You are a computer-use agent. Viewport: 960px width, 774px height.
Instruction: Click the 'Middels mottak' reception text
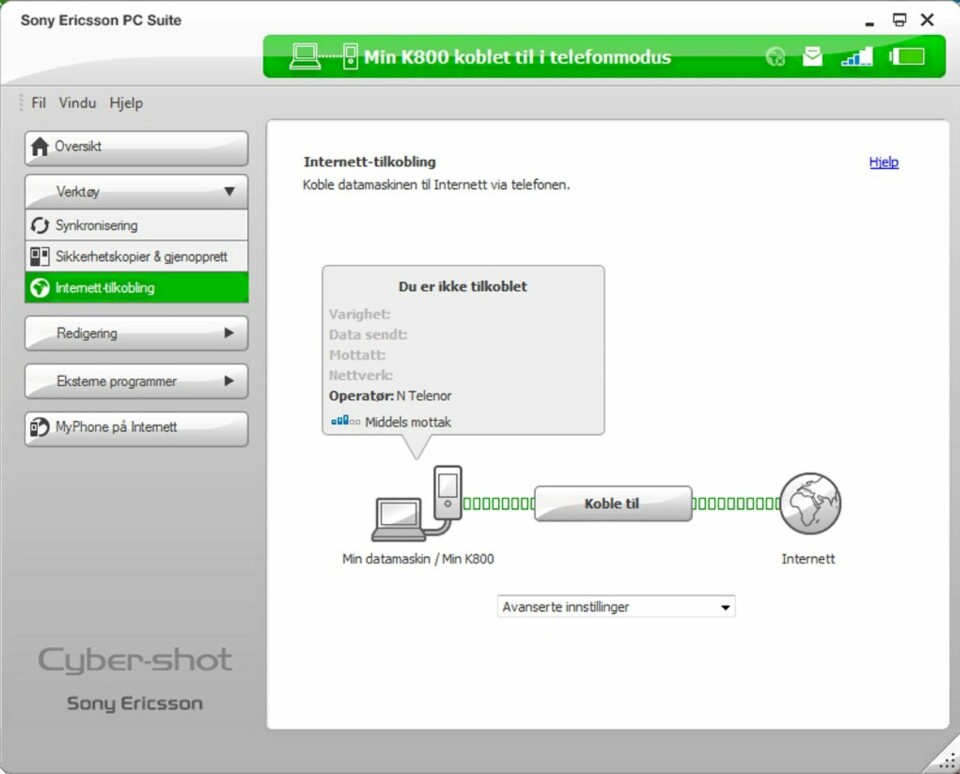(x=408, y=422)
